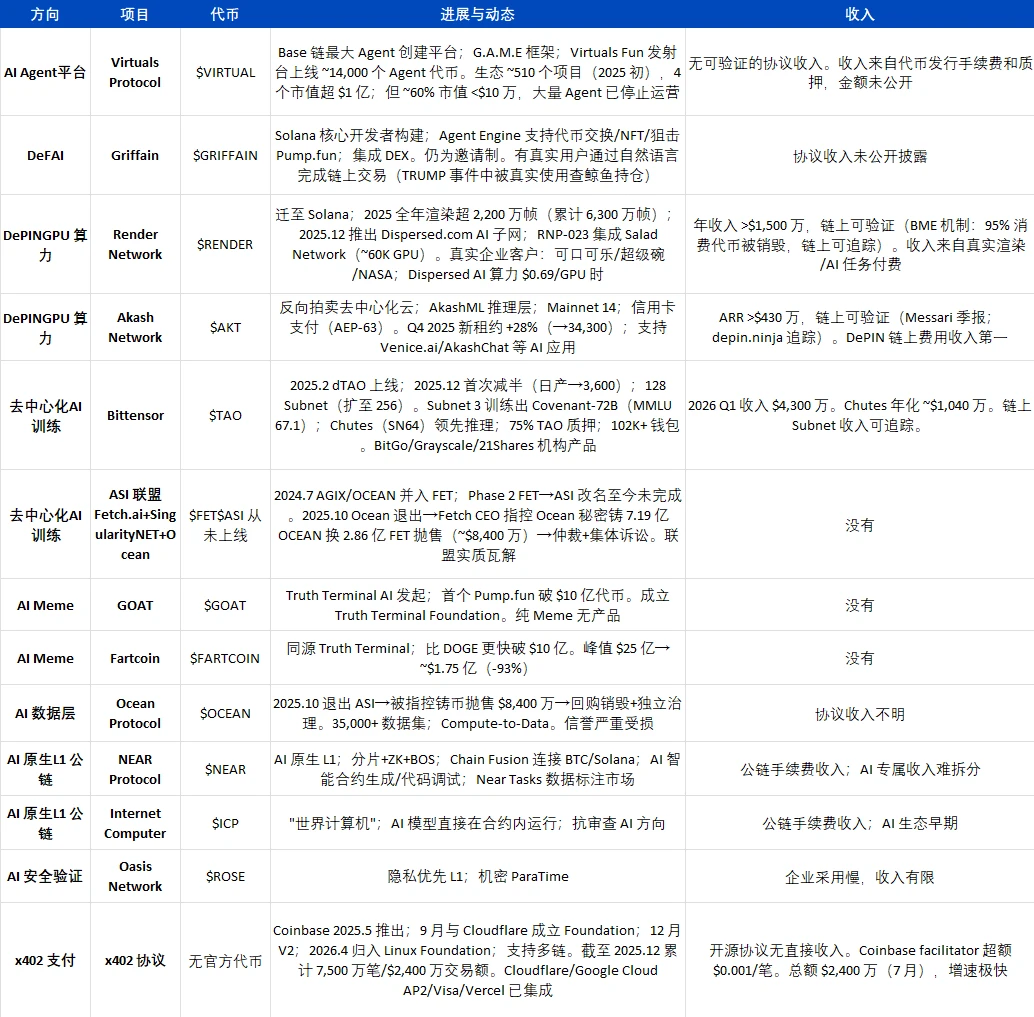Click the NEAR Protocol row

click(x=134, y=768)
